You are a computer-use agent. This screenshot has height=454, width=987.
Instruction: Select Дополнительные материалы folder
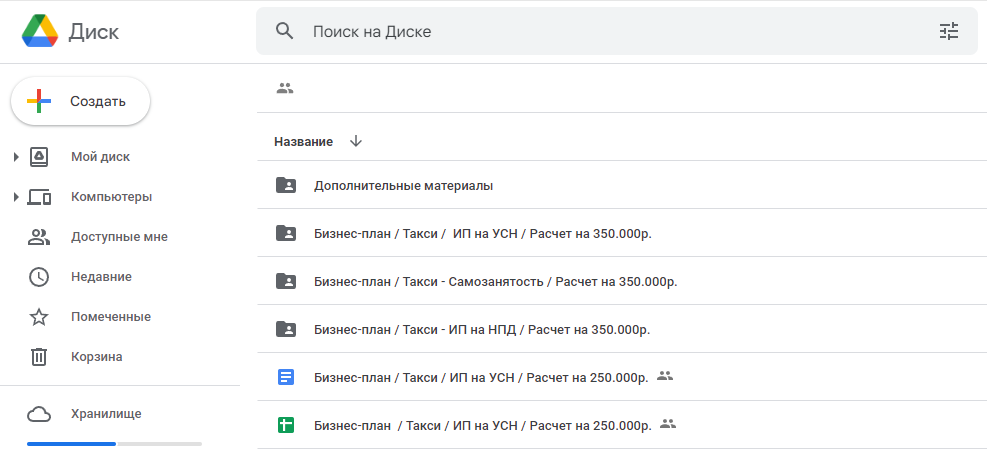coord(622,186)
